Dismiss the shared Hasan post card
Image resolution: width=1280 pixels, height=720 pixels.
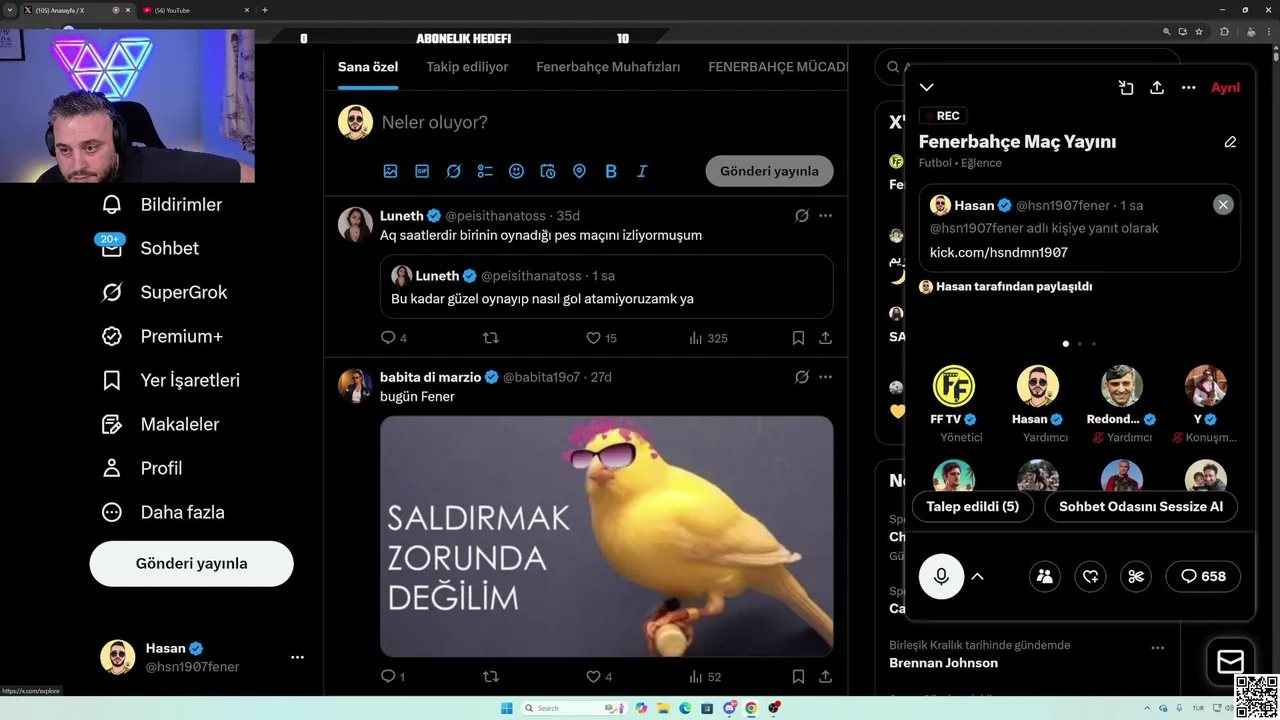pyautogui.click(x=1223, y=204)
